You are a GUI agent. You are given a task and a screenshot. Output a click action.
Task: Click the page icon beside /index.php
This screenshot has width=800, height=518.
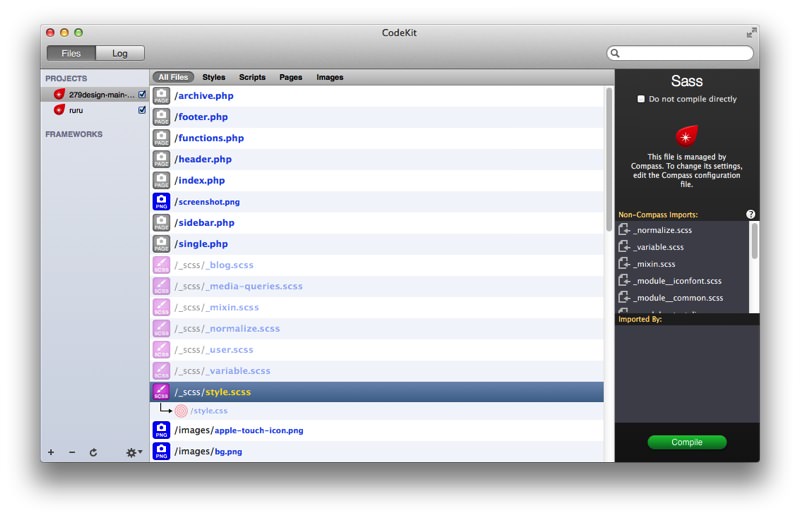click(161, 180)
